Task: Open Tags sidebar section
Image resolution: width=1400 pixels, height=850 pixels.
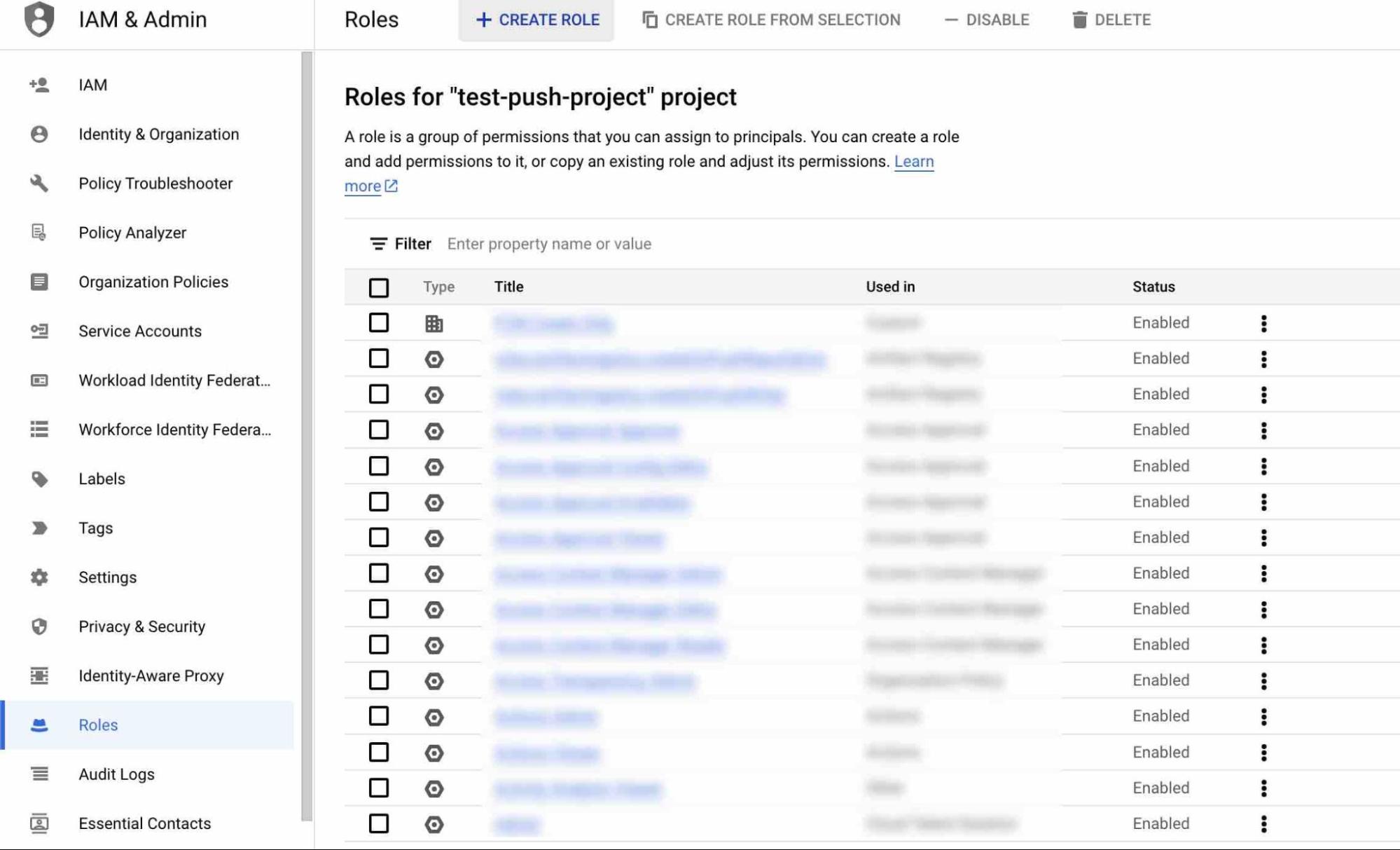Action: (x=96, y=528)
